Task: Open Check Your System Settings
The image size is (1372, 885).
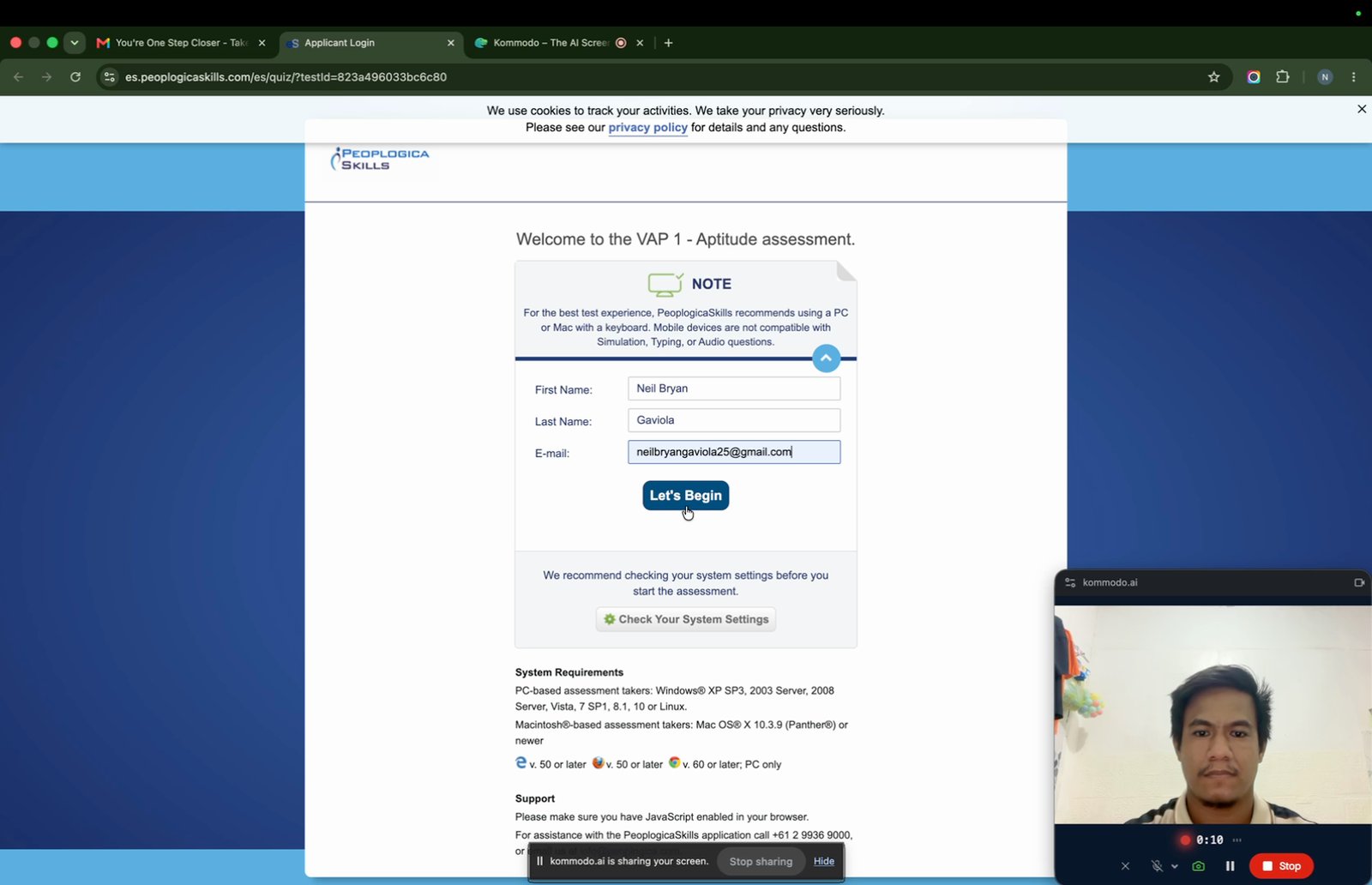Action: tap(685, 619)
